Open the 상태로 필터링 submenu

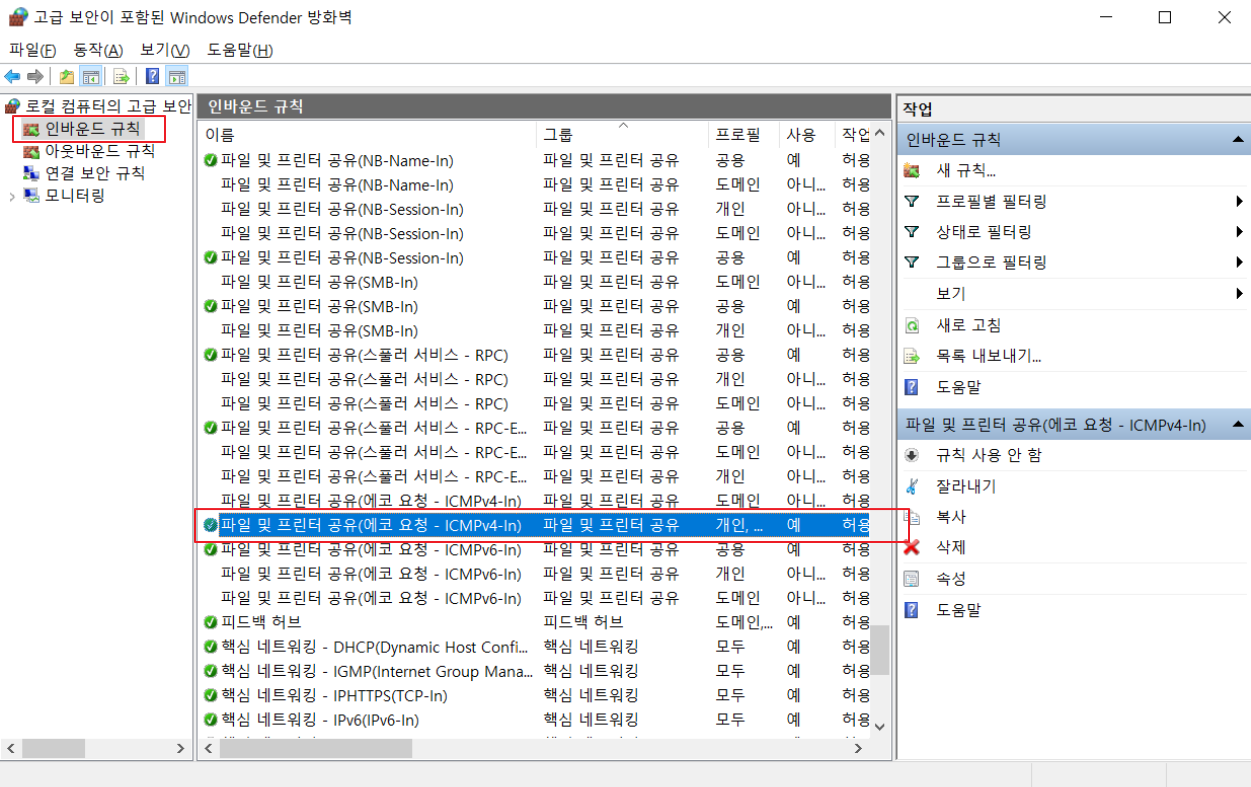click(984, 232)
